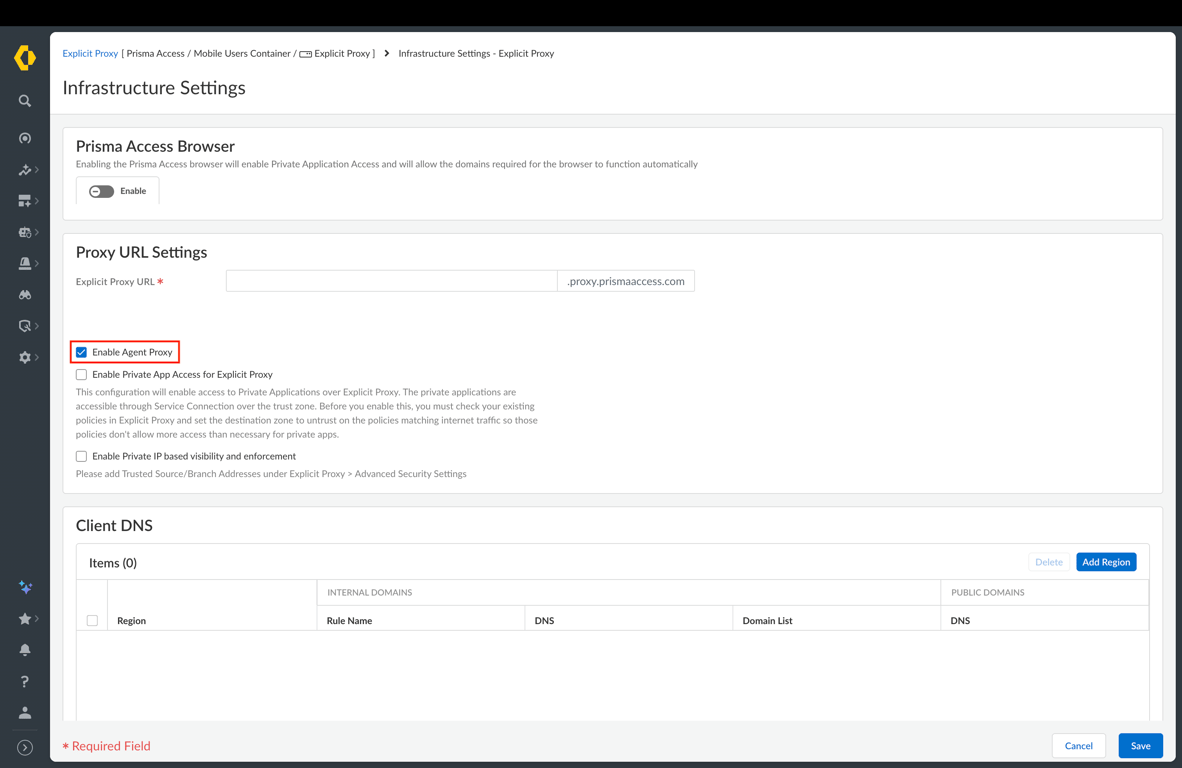Click the Region column header
The height and width of the screenshot is (768, 1182).
click(131, 620)
